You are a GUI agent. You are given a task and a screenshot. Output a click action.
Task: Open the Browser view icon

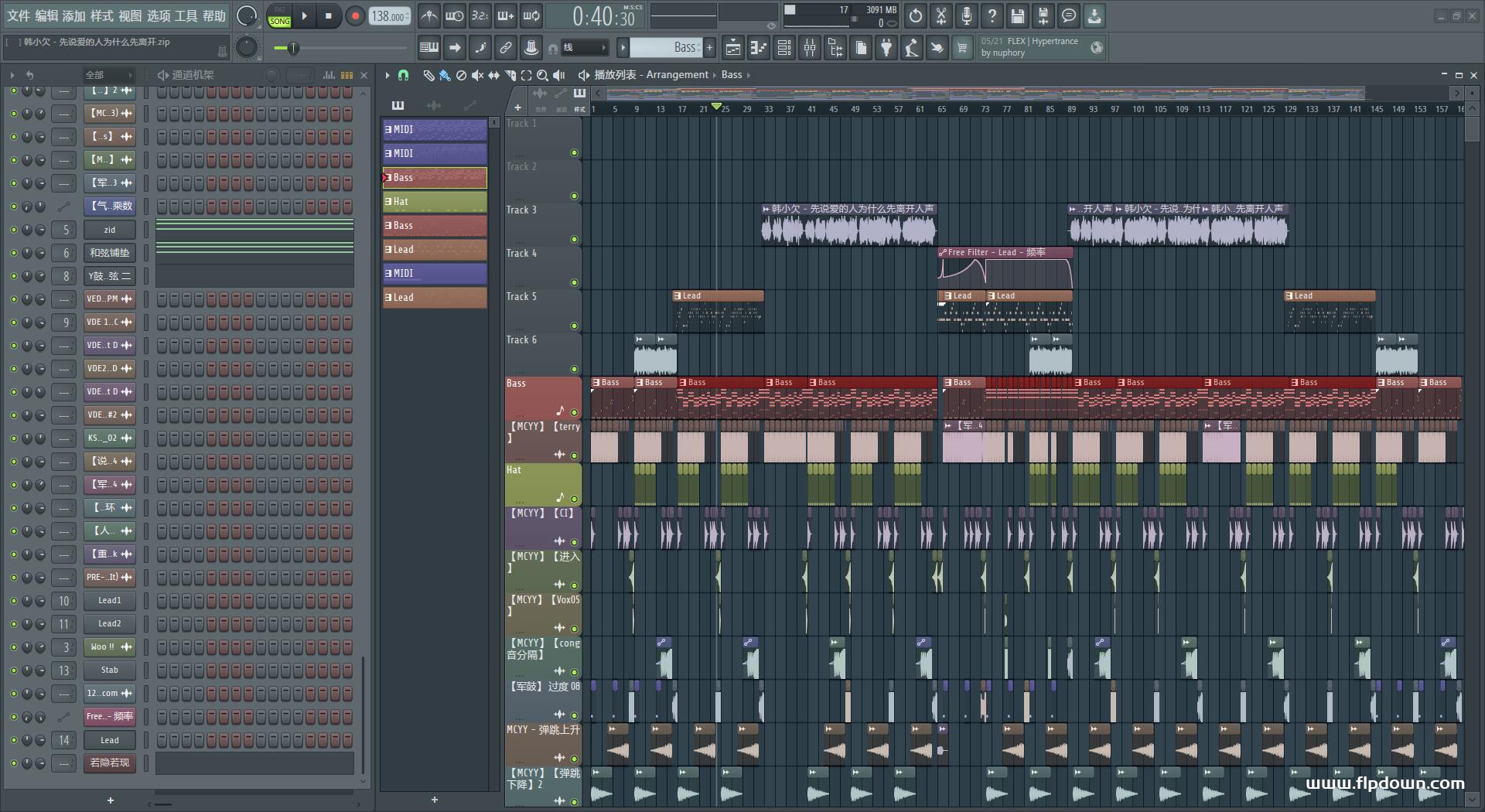point(835,48)
